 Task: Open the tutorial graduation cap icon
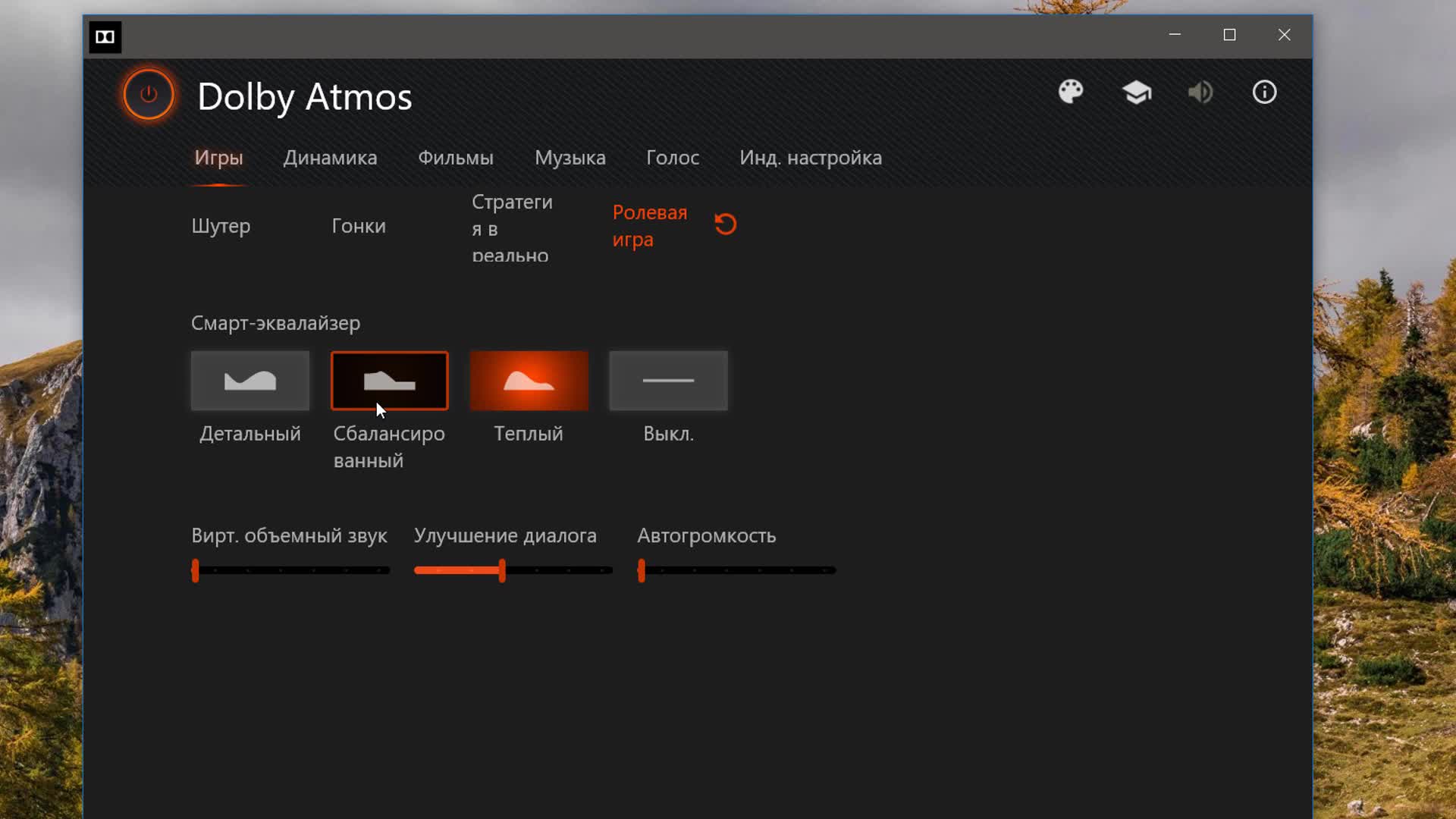[1137, 93]
